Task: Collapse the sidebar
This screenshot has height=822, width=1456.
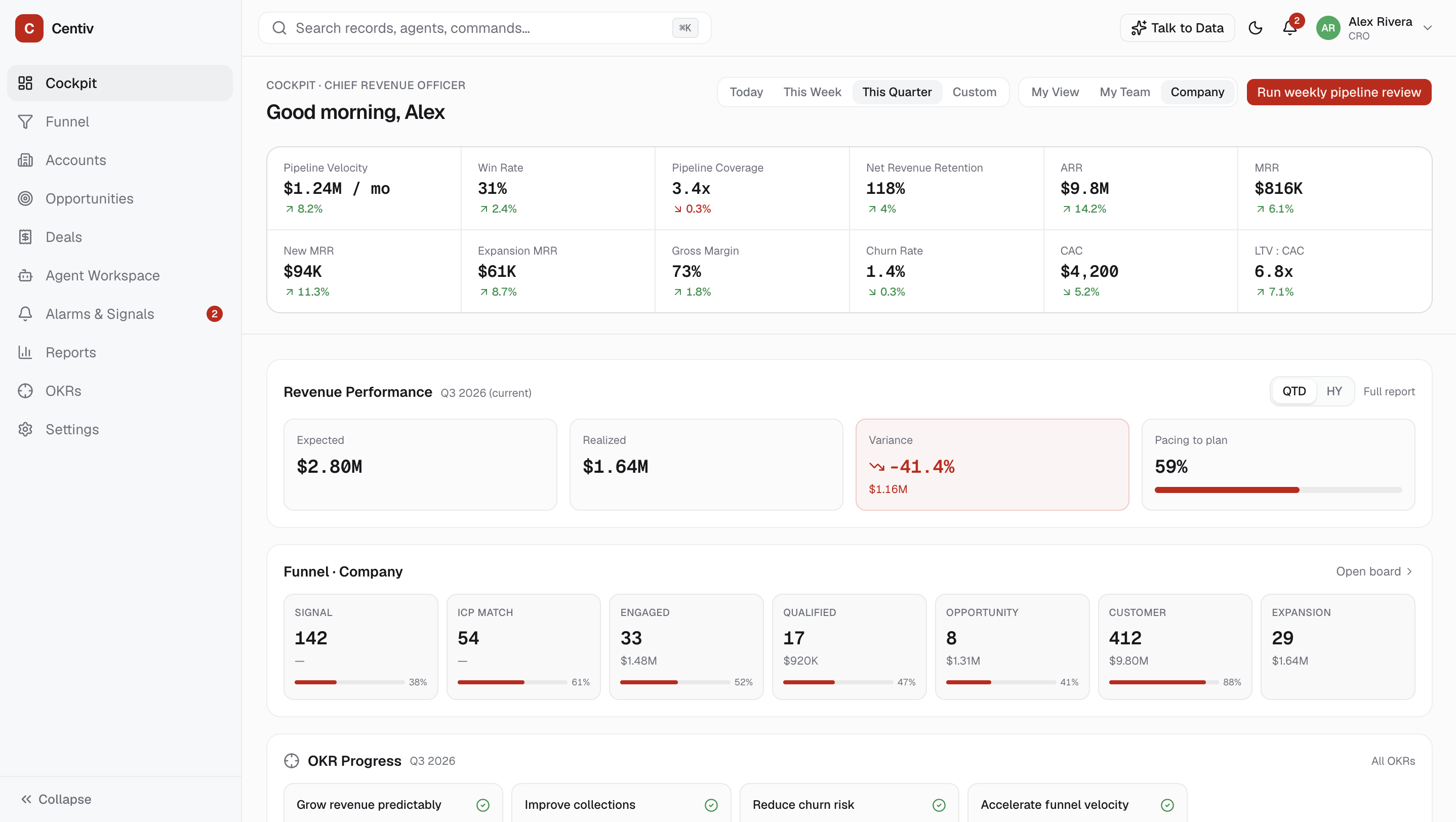Action: coord(57,799)
